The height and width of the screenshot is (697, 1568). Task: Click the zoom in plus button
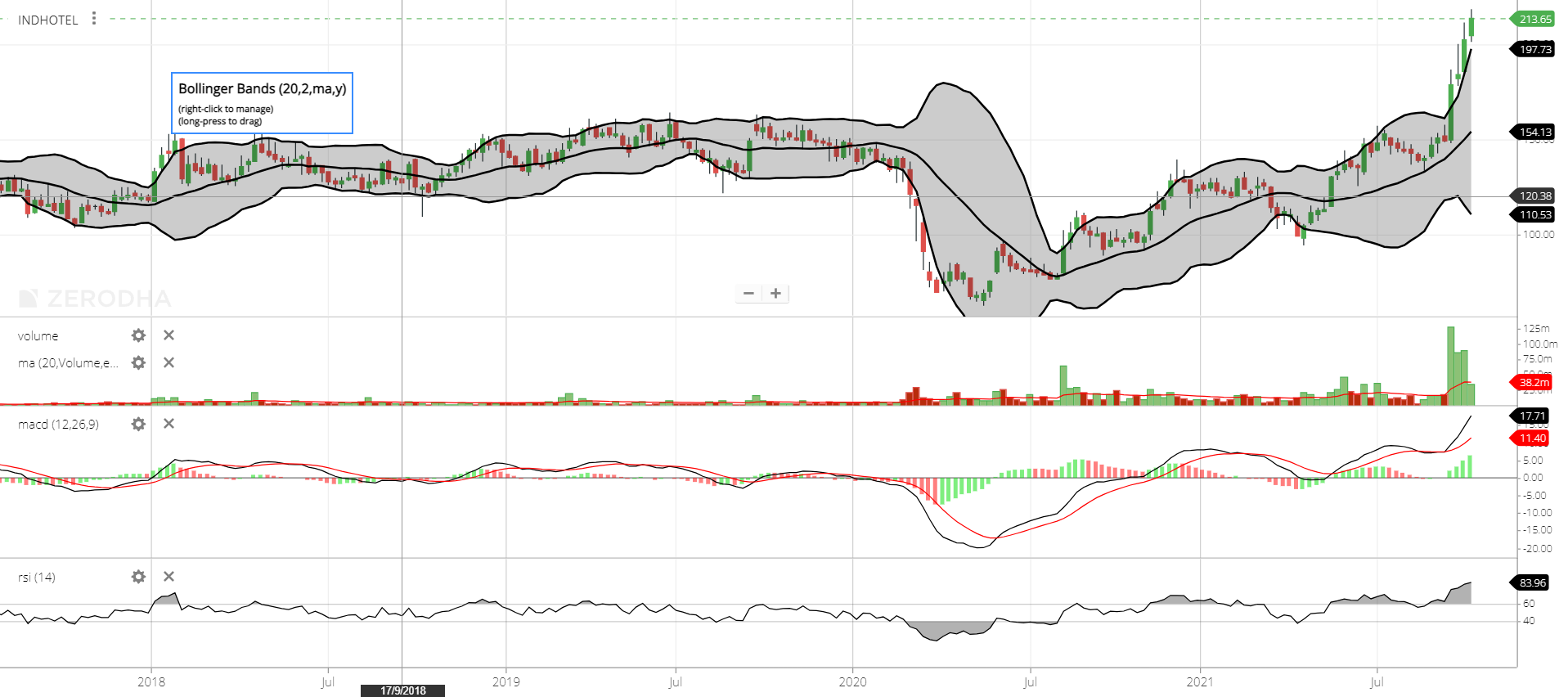pos(775,293)
